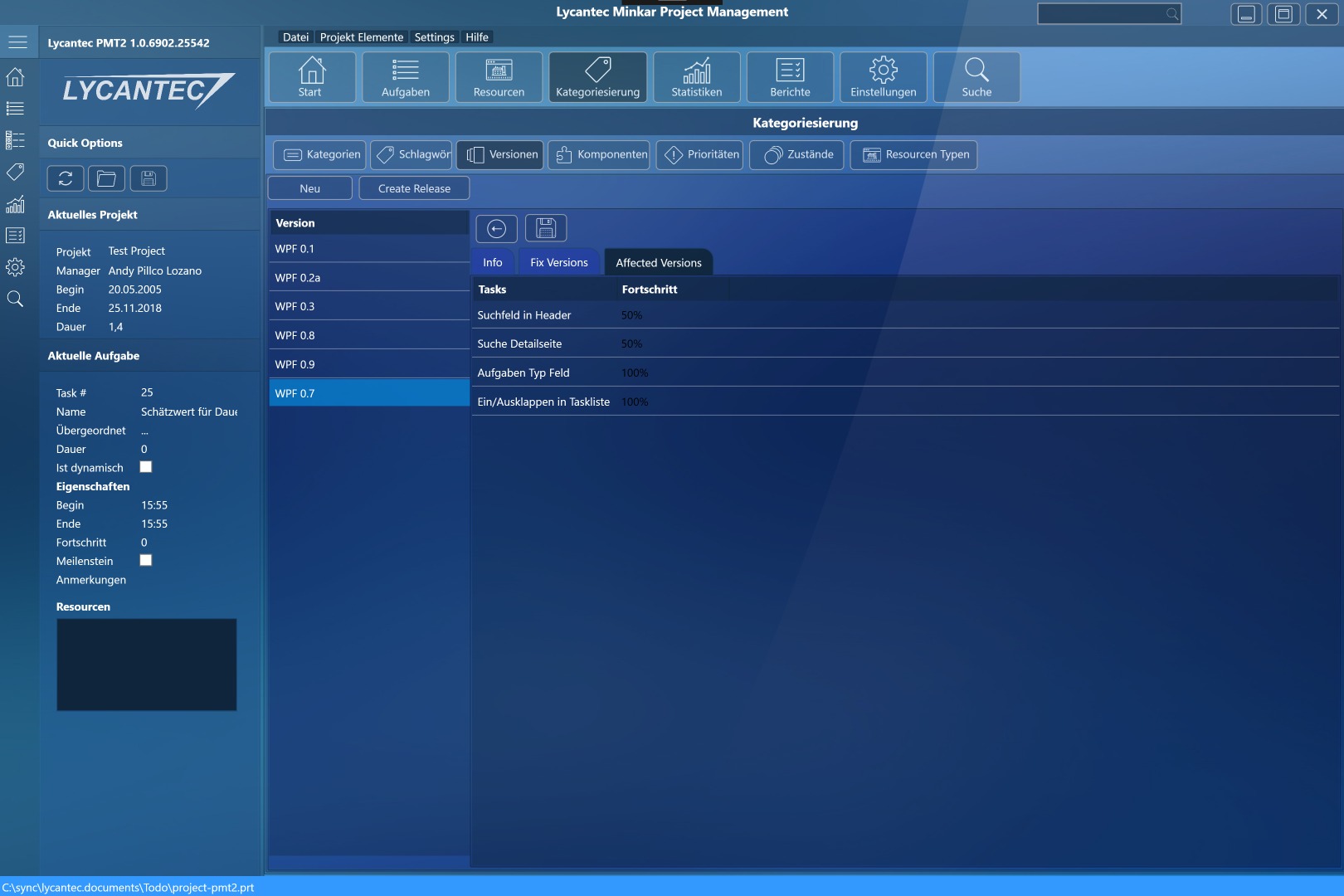Select version WPF 0.7
This screenshot has width=1344, height=896.
coord(369,393)
